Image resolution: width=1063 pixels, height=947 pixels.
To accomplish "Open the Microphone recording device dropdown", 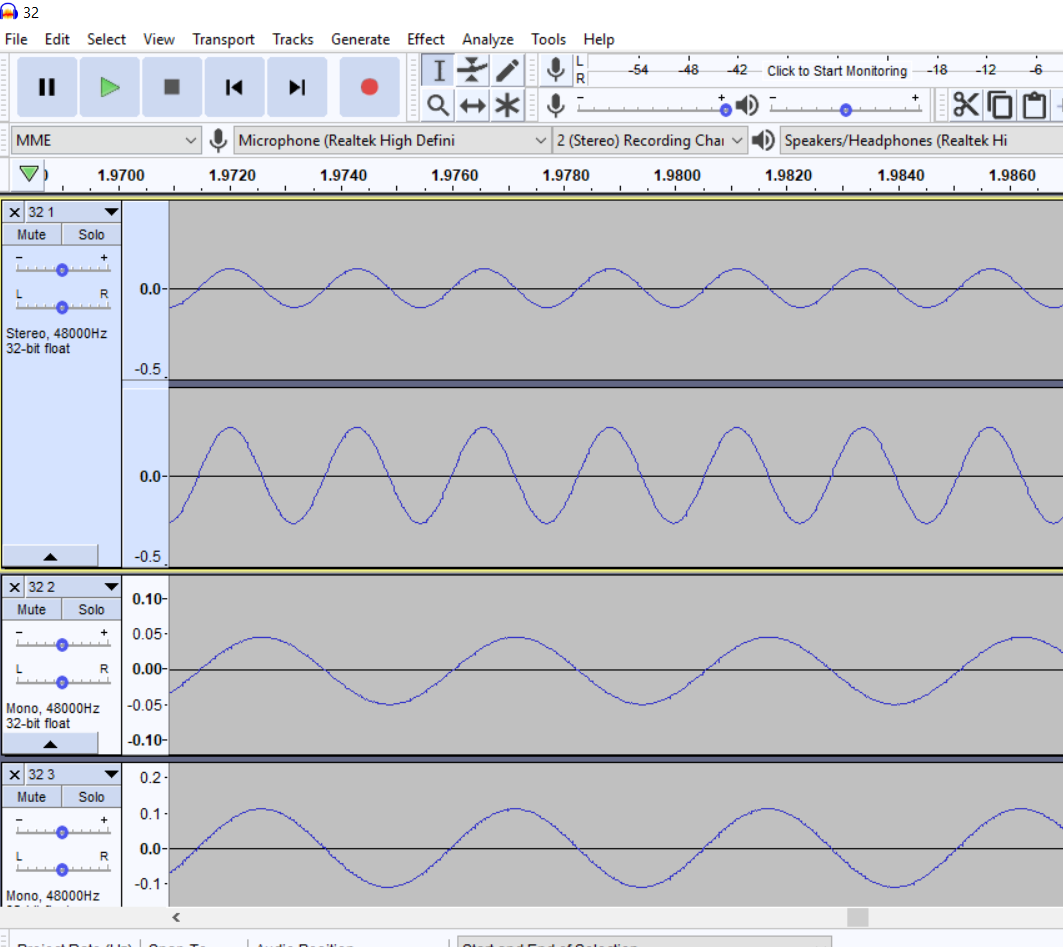I will tap(392, 140).
